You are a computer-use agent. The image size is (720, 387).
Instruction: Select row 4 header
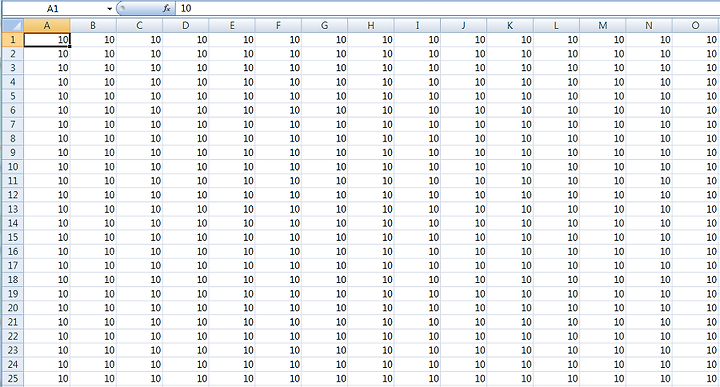pyautogui.click(x=13, y=82)
